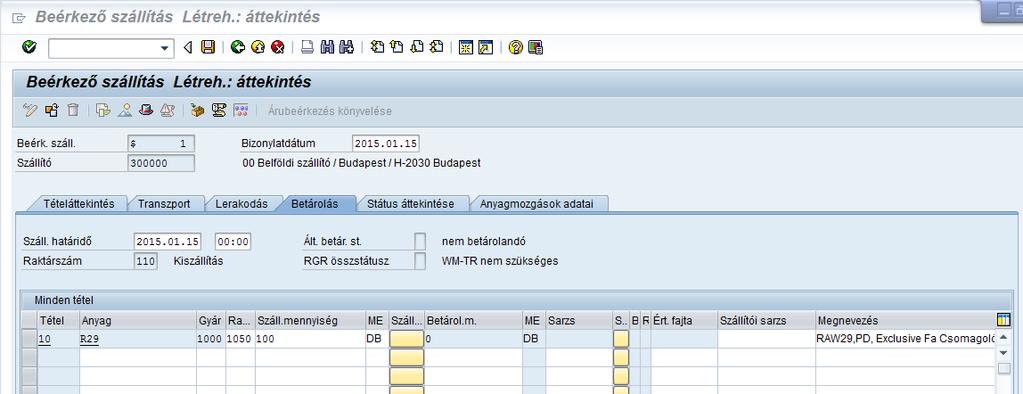Open the command field dropdown
This screenshot has height=394, width=1023.
(164, 48)
